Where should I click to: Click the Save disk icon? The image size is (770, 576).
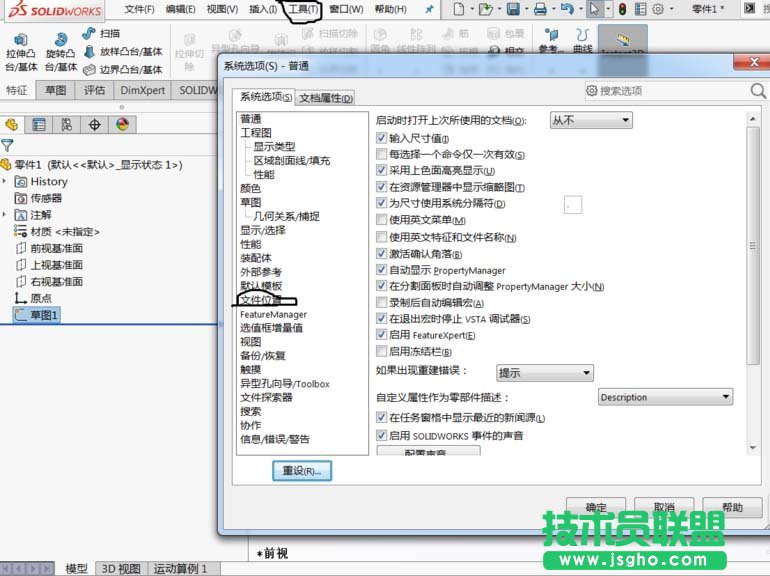pyautogui.click(x=513, y=9)
